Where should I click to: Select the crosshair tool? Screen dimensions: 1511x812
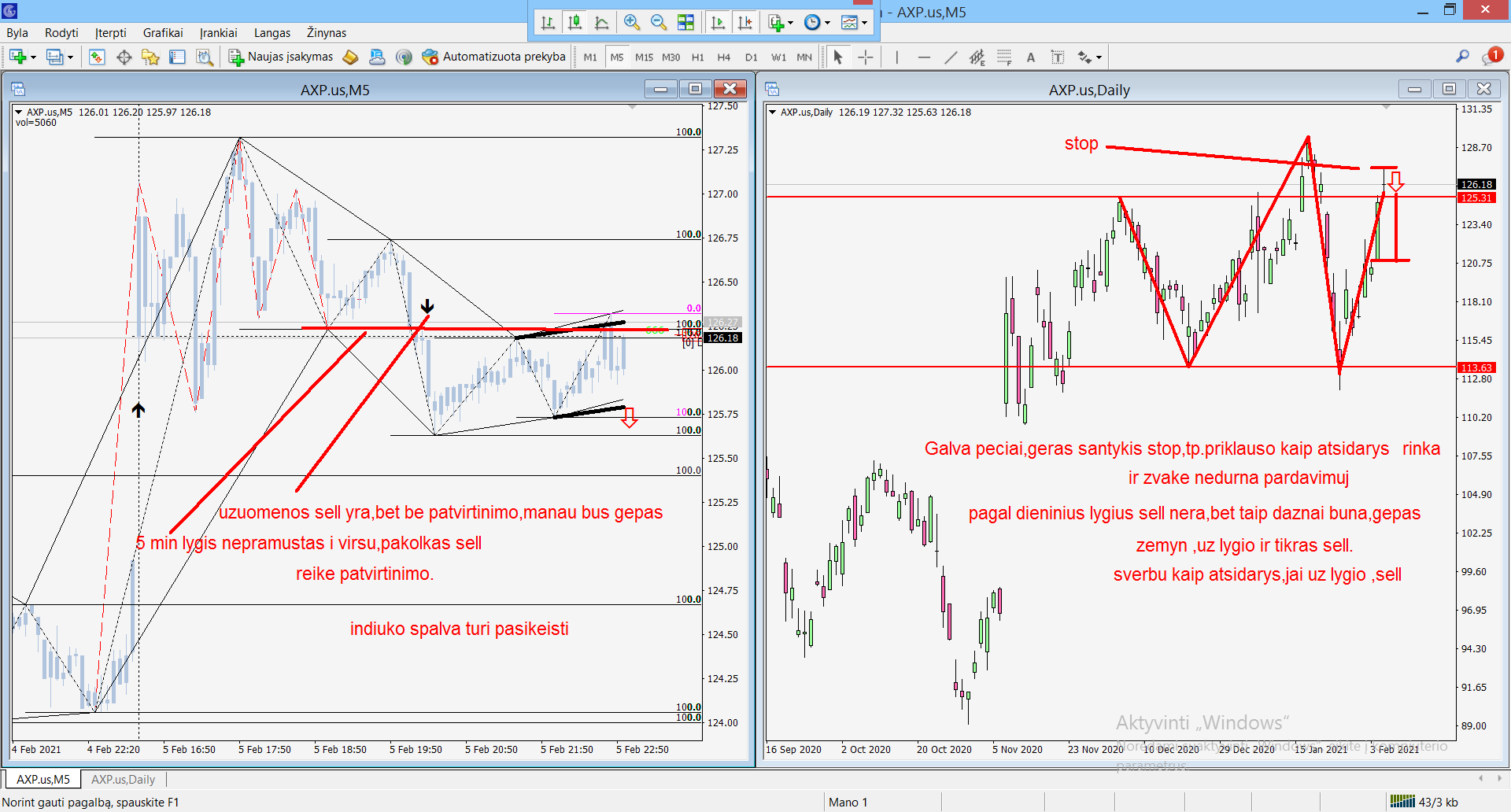pos(866,57)
